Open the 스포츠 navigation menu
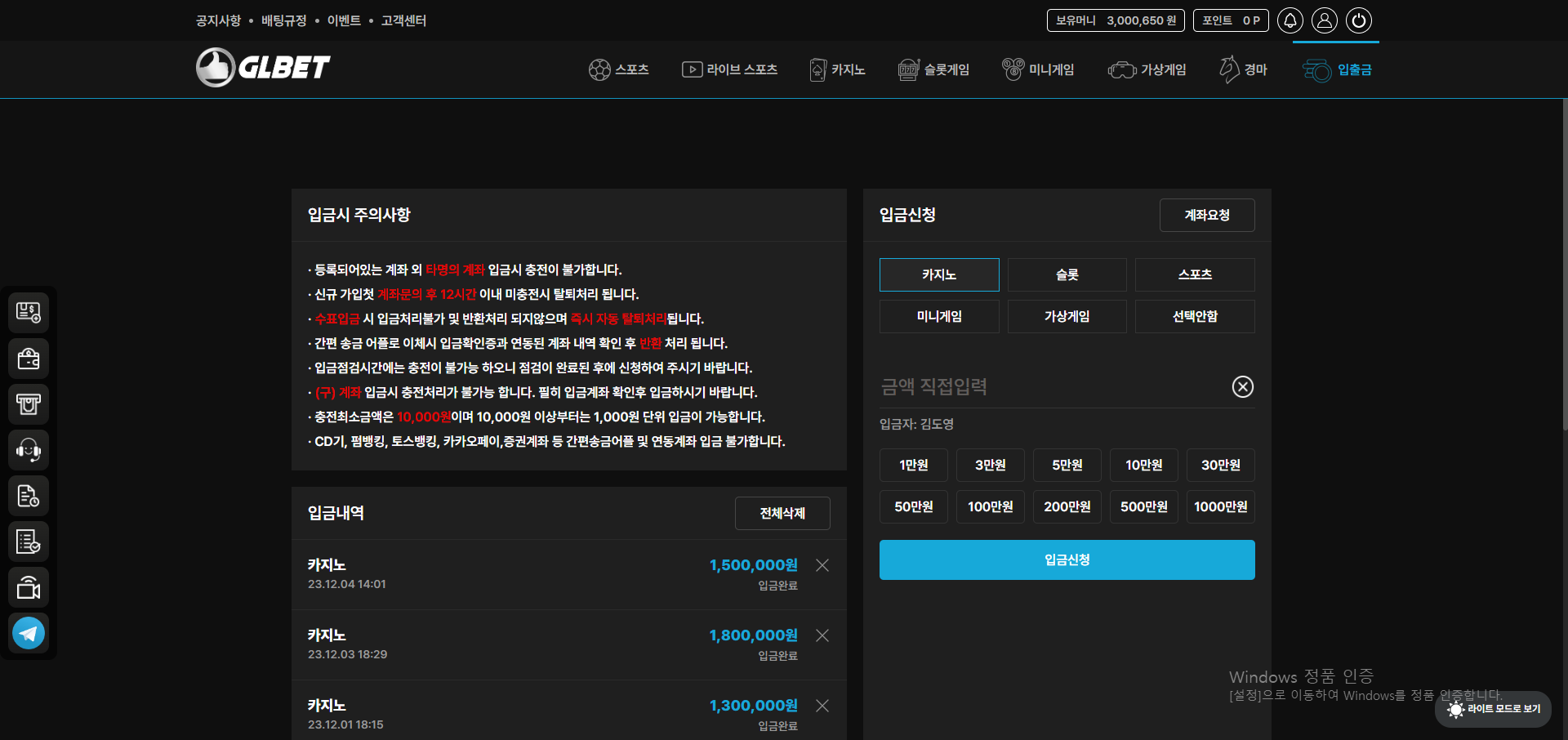 point(619,70)
